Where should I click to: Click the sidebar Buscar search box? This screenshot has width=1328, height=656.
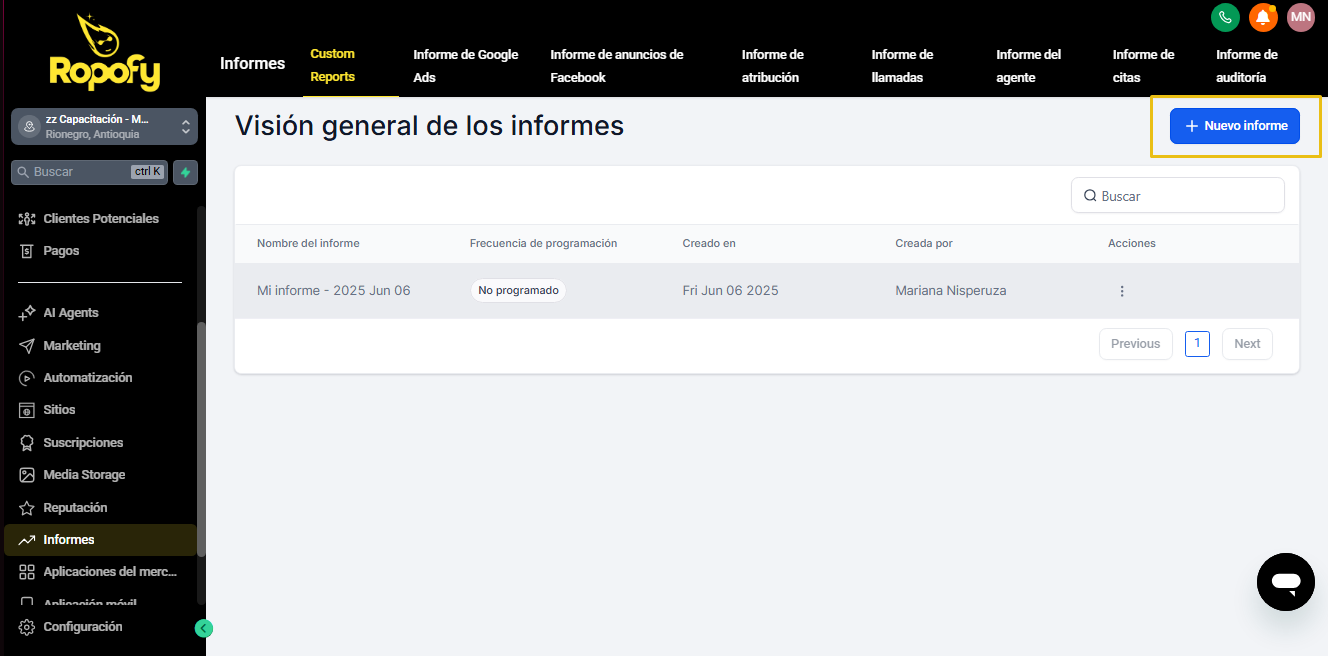89,172
